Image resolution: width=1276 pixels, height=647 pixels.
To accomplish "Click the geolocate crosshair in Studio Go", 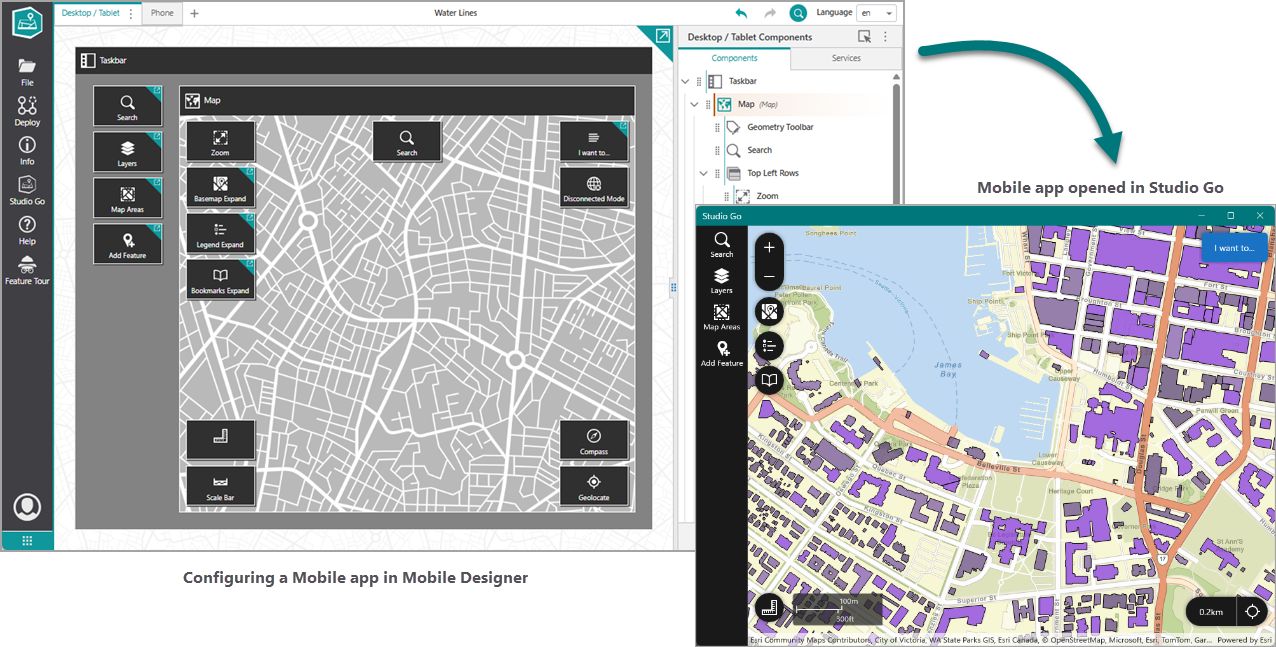I will coord(1251,612).
